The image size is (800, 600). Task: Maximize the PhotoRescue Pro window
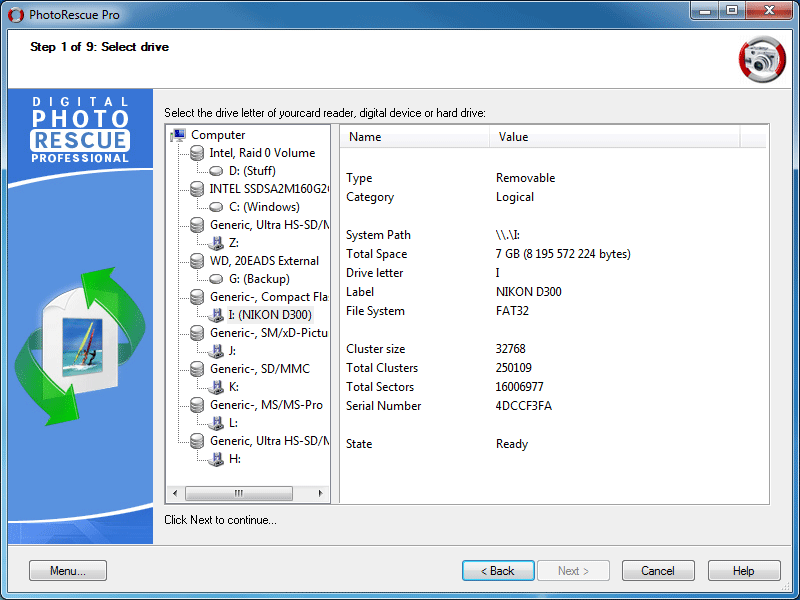(x=732, y=10)
